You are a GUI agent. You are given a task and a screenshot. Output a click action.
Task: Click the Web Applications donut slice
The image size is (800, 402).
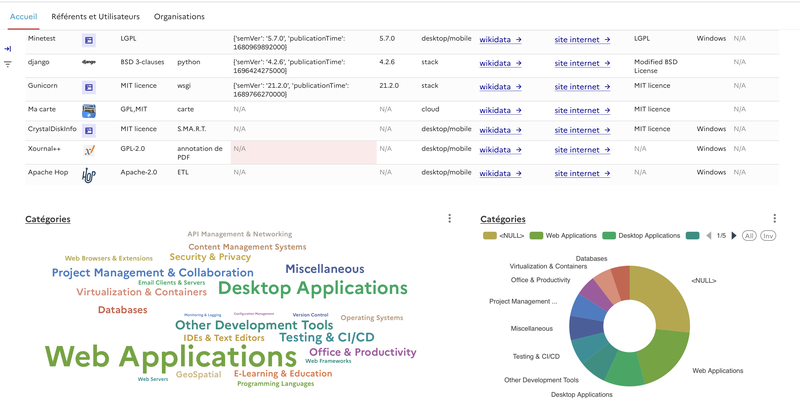(666, 357)
